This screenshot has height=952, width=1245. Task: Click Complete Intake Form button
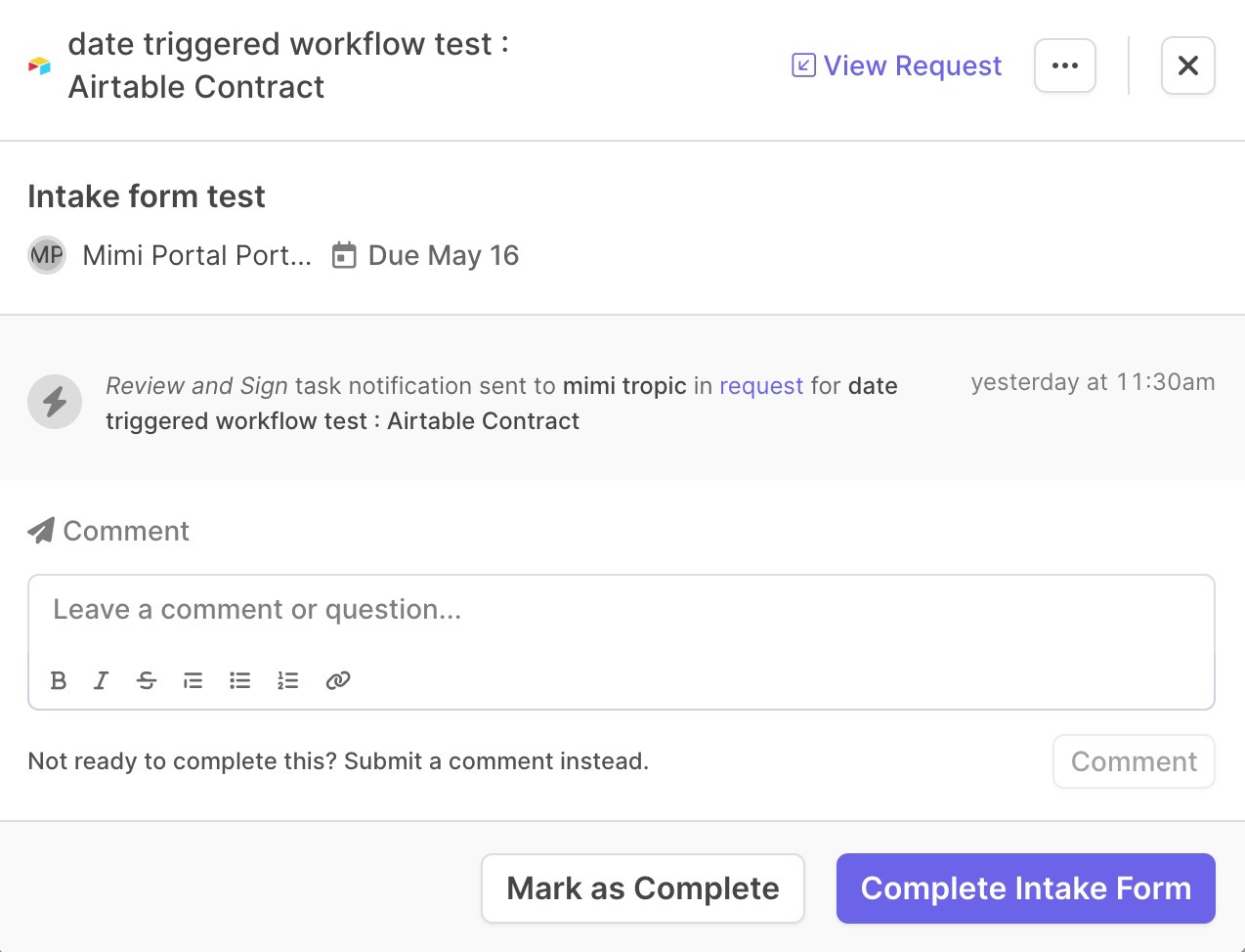click(x=1026, y=888)
